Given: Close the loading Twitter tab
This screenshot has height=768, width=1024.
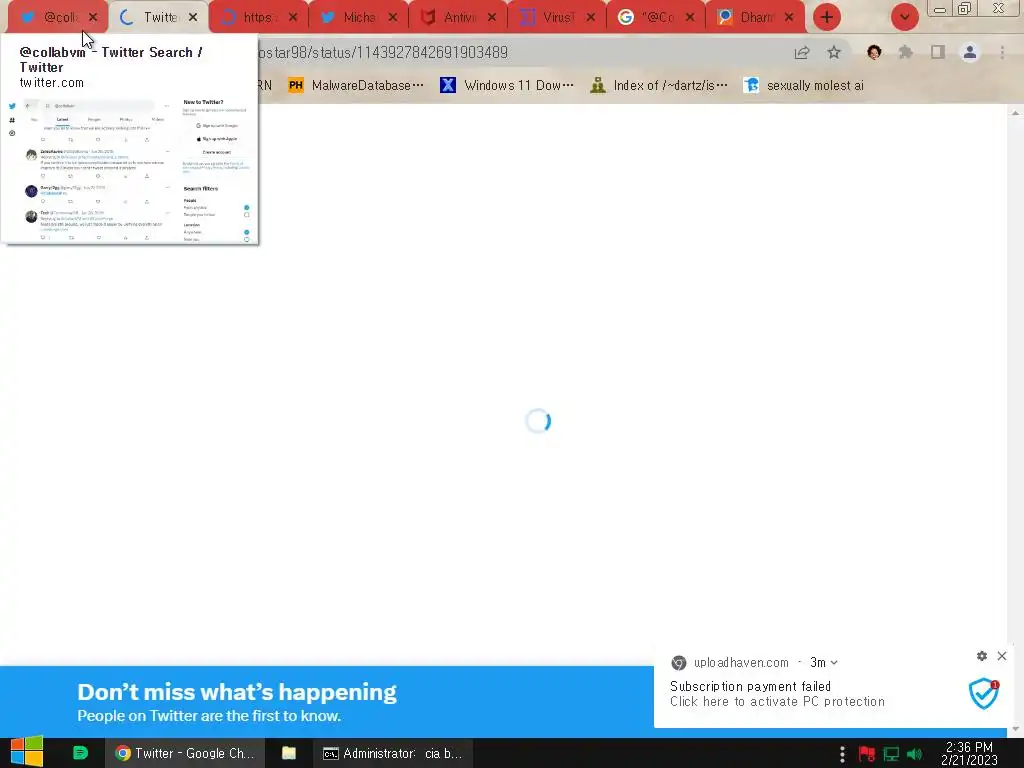Looking at the screenshot, I should pyautogui.click(x=193, y=18).
